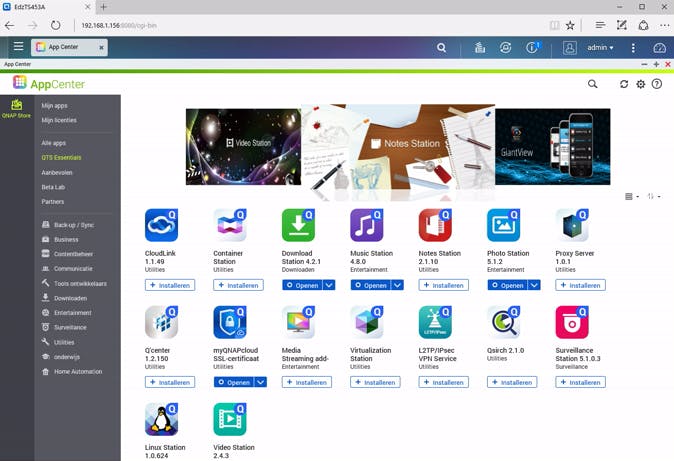674x461 pixels.
Task: Open the CloudLink app icon
Action: coord(161,225)
